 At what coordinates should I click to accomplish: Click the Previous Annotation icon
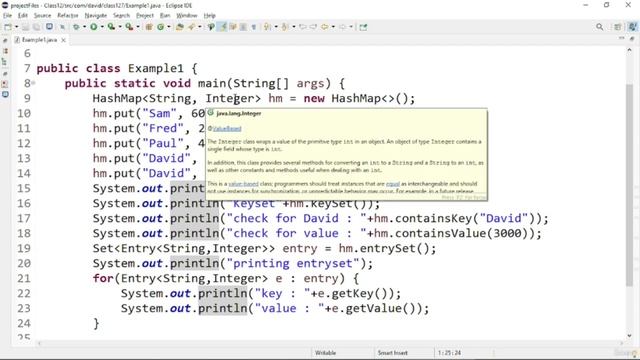(x=285, y=27)
